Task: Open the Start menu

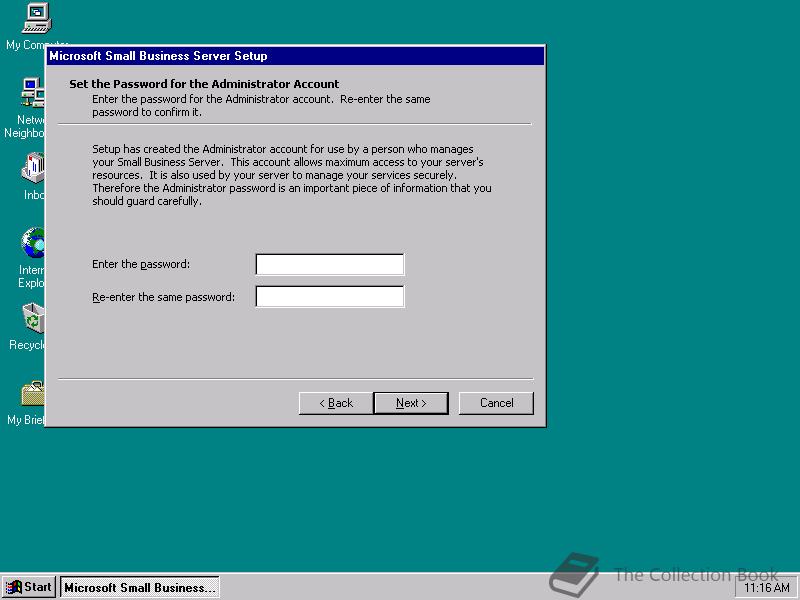Action: [29, 587]
